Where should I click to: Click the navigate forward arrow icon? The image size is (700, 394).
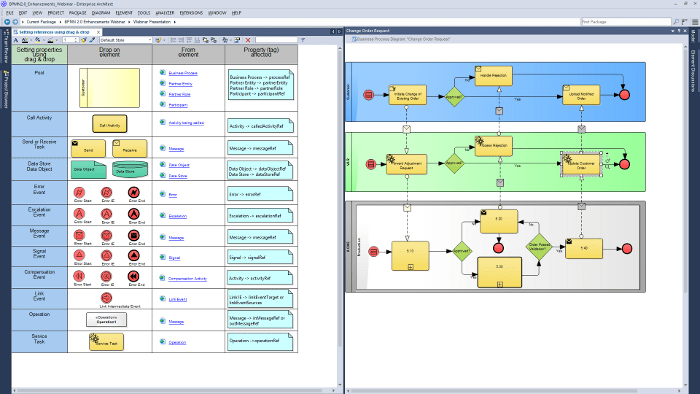pyautogui.click(x=15, y=21)
